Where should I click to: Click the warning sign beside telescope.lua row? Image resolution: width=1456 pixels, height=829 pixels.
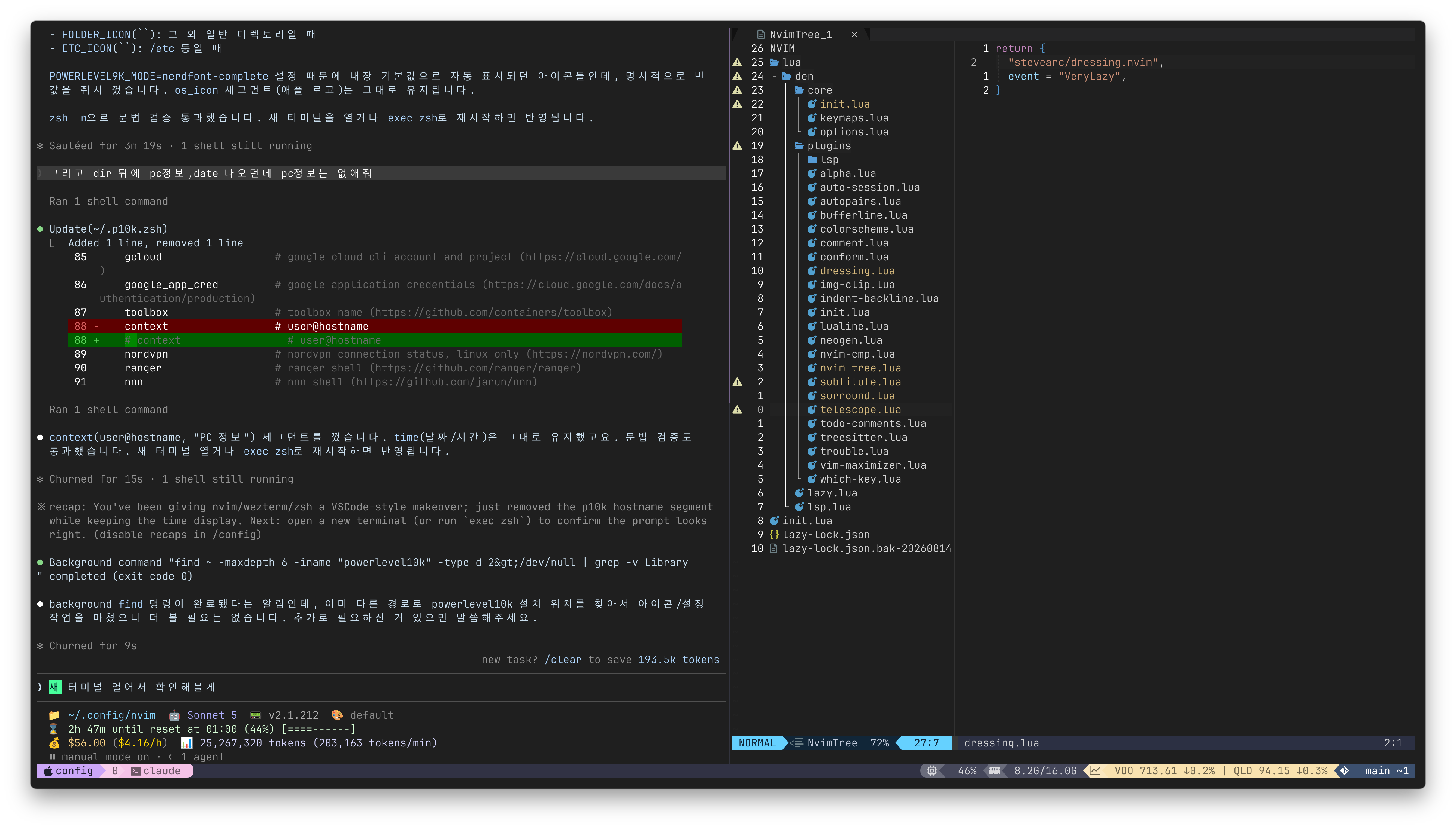737,410
